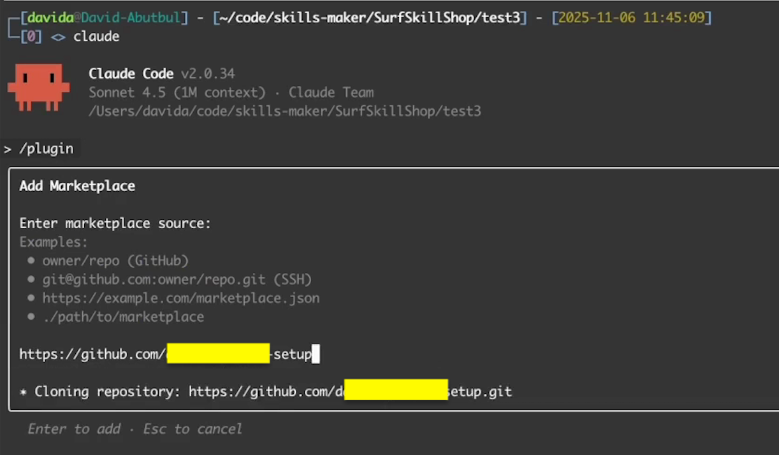Click the greater-than prompt before /plugin
Image resolution: width=779 pixels, height=455 pixels.
pos(7,149)
